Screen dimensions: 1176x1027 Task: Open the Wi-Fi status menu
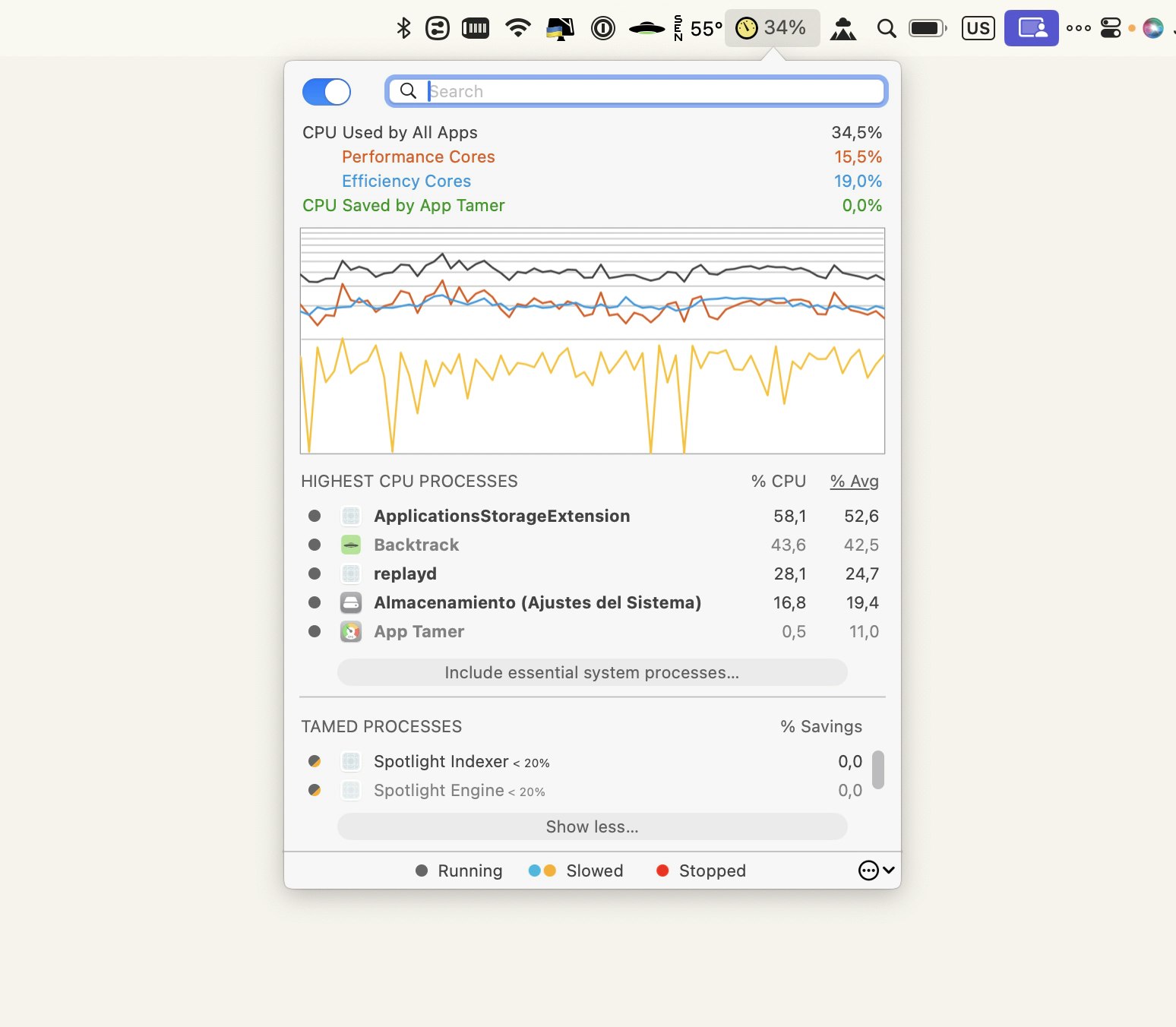coord(518,29)
